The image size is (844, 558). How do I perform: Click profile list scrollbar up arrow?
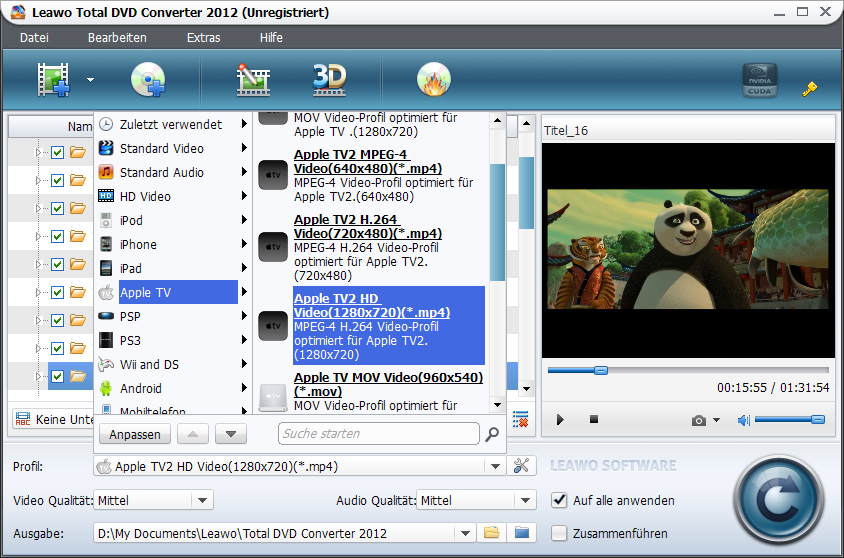497,120
